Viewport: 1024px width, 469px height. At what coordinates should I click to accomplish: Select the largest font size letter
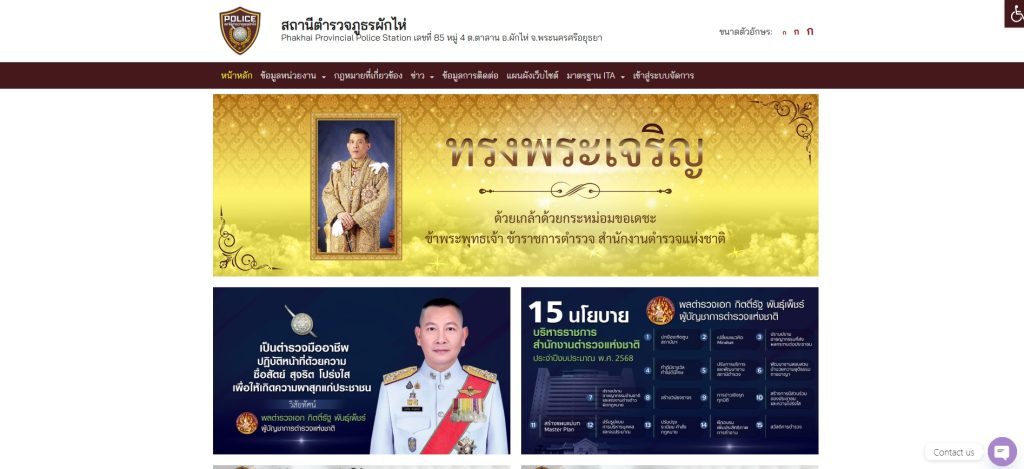810,31
